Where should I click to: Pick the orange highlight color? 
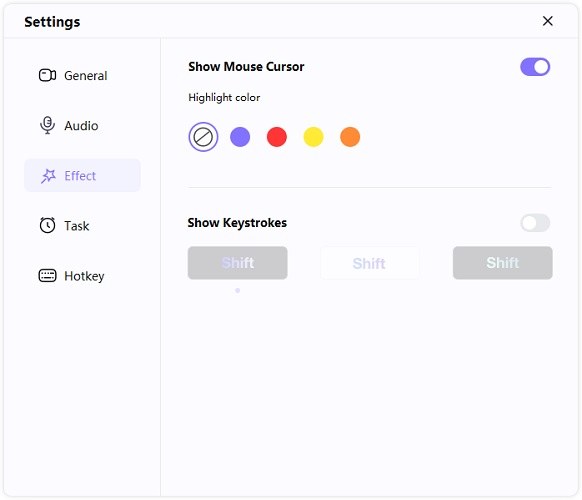pyautogui.click(x=350, y=137)
